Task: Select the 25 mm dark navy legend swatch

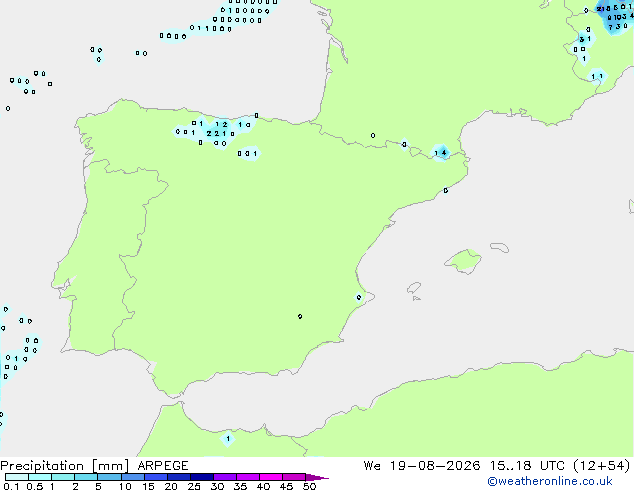Action: click(202, 477)
